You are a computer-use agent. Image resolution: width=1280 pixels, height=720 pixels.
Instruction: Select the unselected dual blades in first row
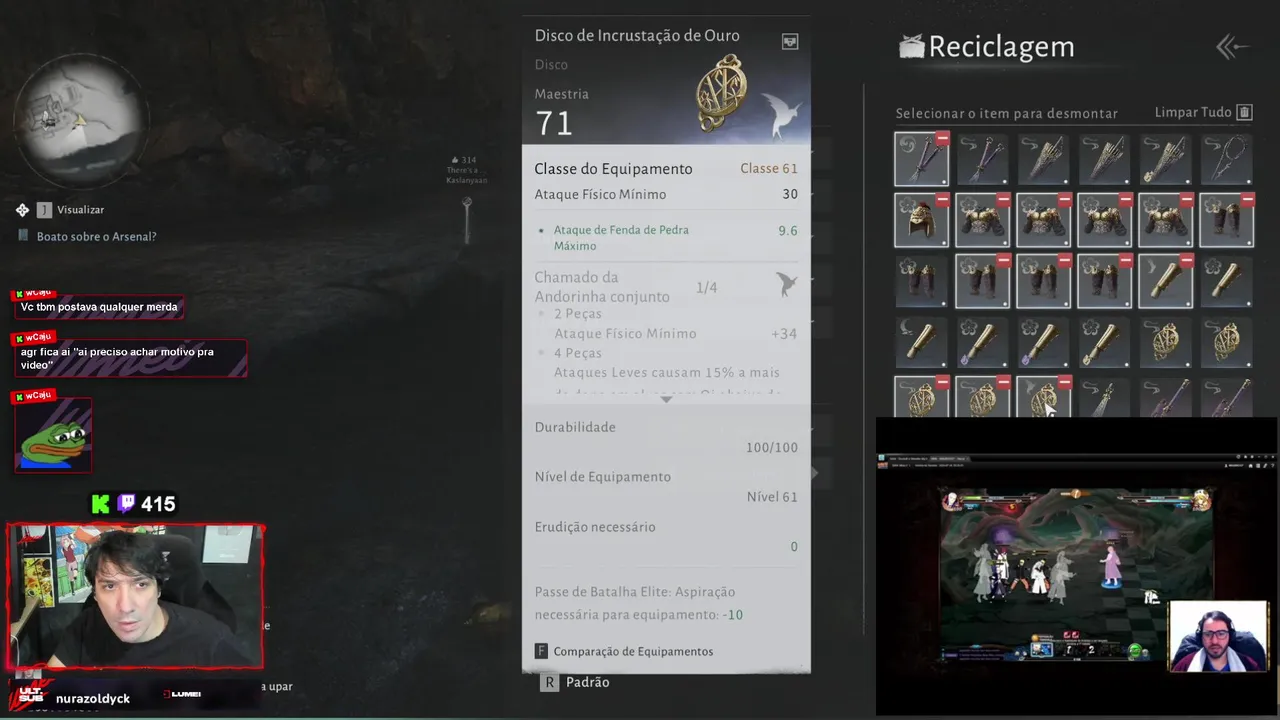(982, 160)
